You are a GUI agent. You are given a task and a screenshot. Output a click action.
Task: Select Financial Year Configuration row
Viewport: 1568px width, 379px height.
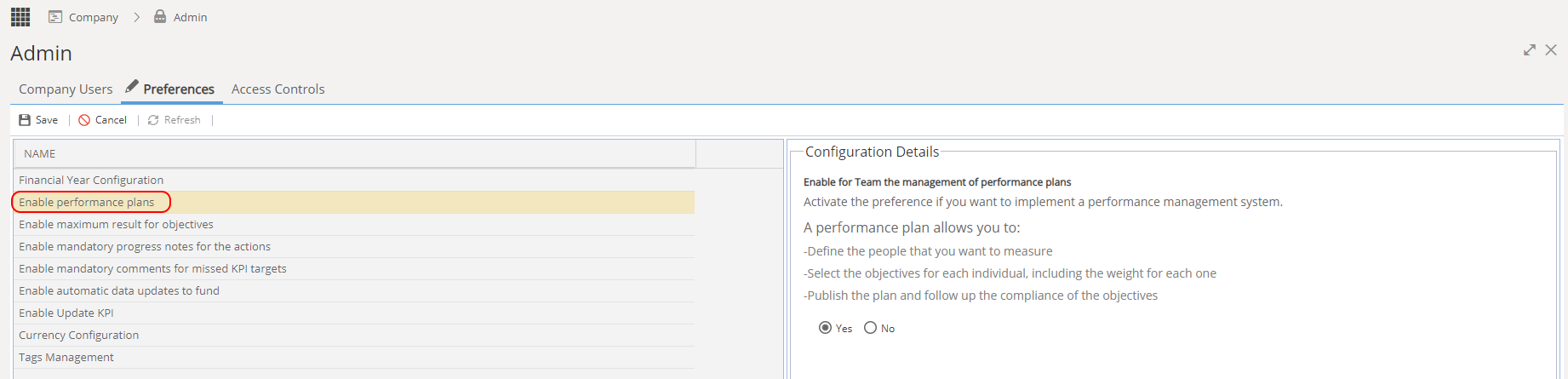[354, 180]
